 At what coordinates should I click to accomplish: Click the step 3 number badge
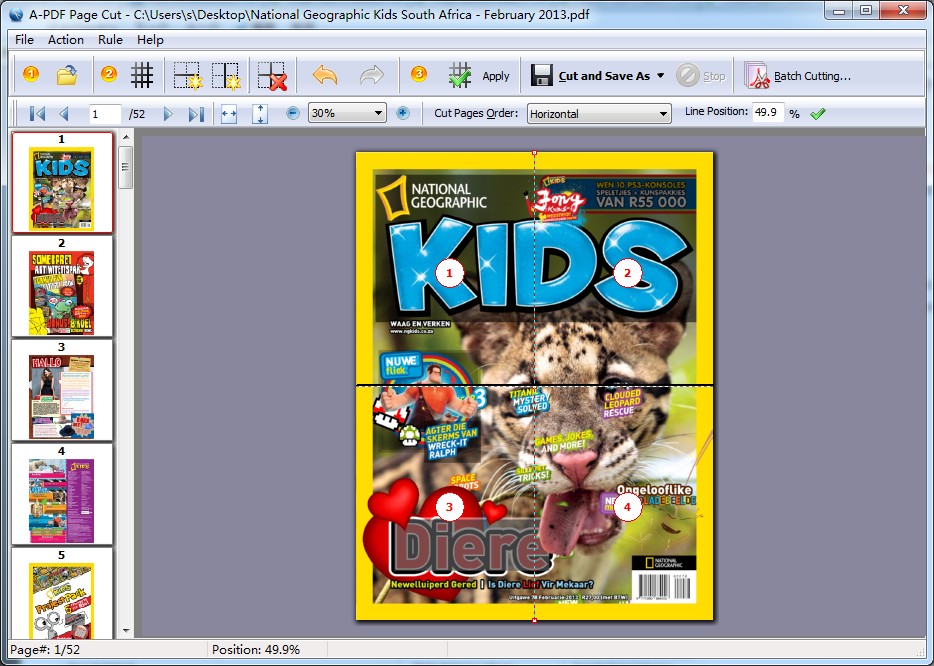419,74
